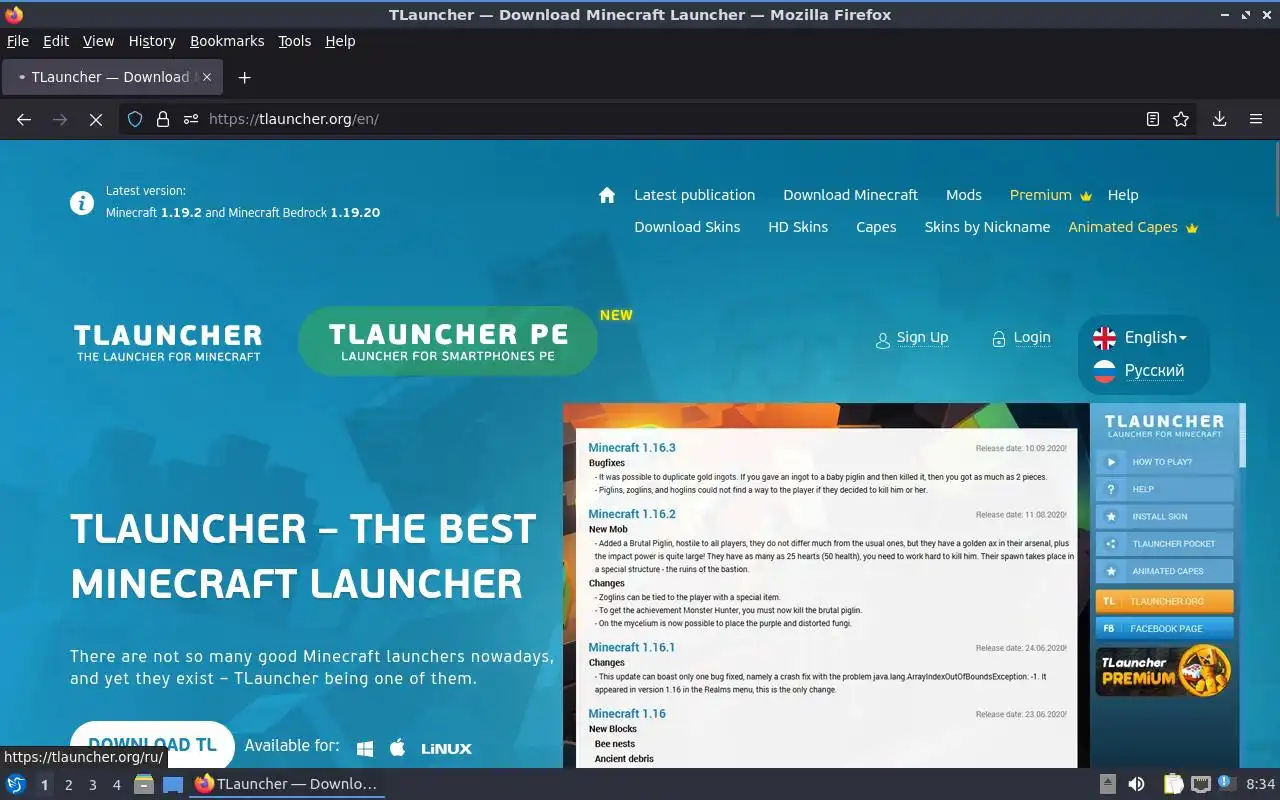Viewport: 1280px width, 800px height.
Task: Switch site language to Русский
Action: point(1154,371)
